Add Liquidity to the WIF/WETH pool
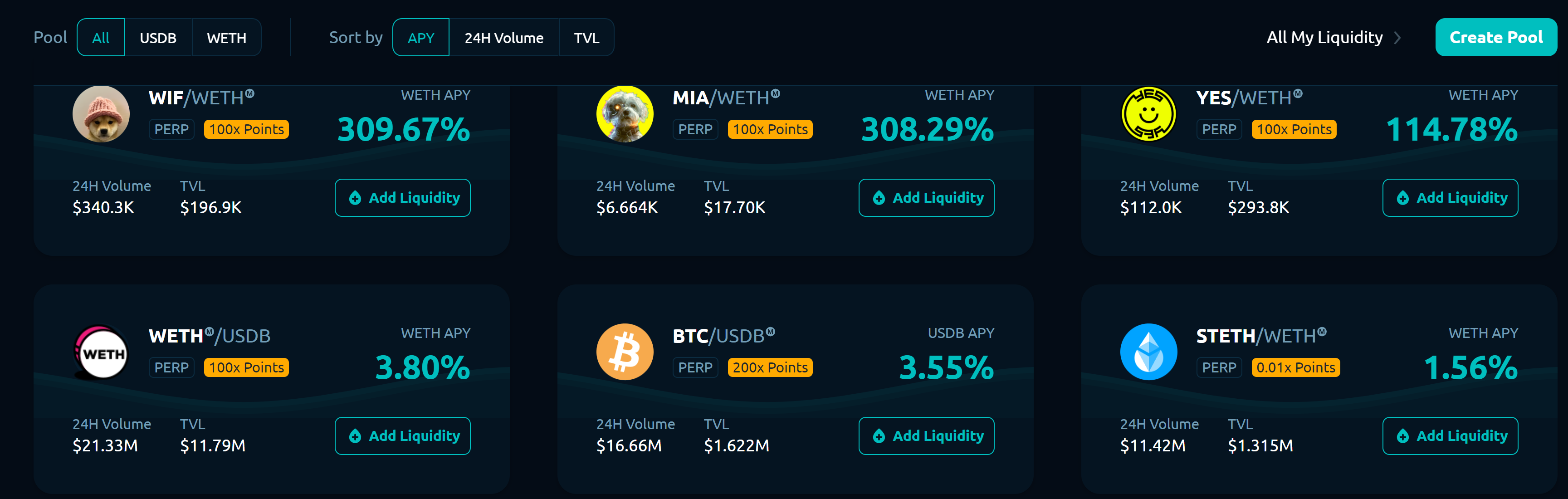1568x499 pixels. (402, 198)
